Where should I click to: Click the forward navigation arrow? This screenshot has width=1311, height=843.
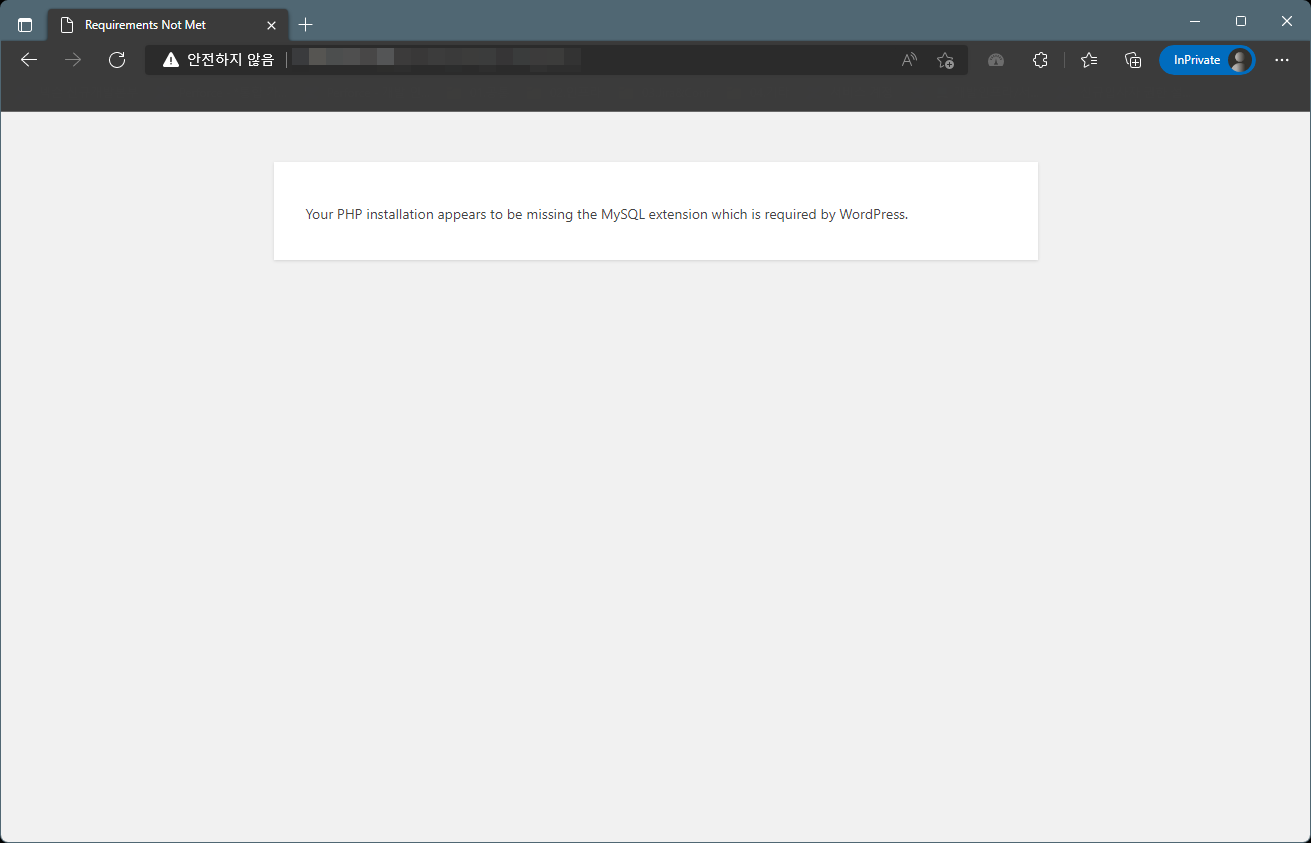[x=73, y=60]
